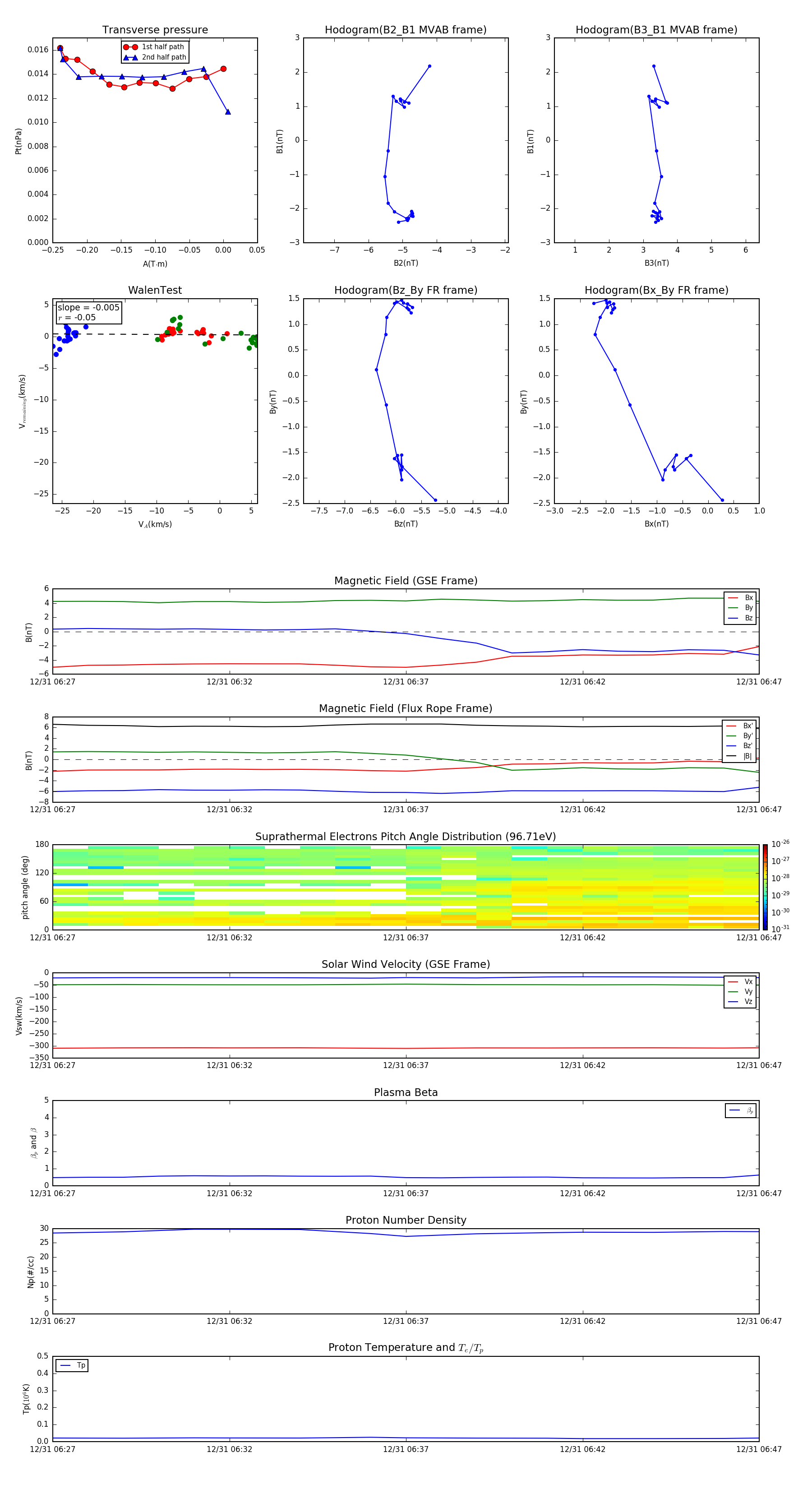This screenshot has height=1489, width=812.
Task: Click the 'Bx(nT)' x-axis label
Action: (x=656, y=524)
